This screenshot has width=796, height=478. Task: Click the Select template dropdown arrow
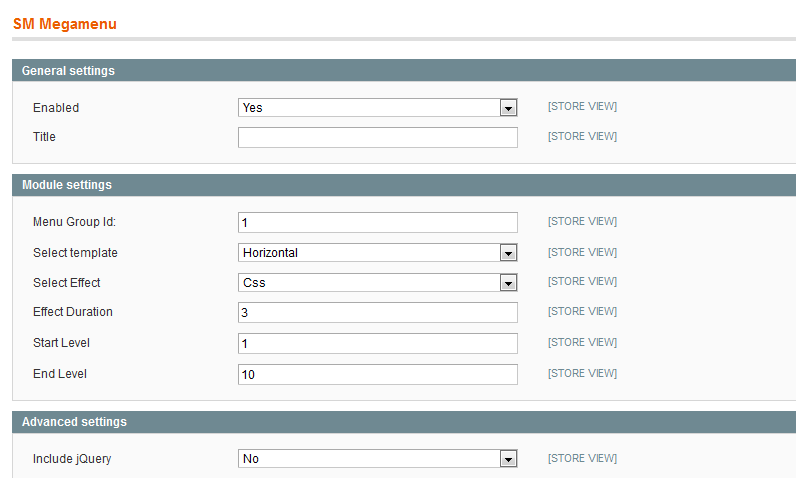[x=508, y=253]
